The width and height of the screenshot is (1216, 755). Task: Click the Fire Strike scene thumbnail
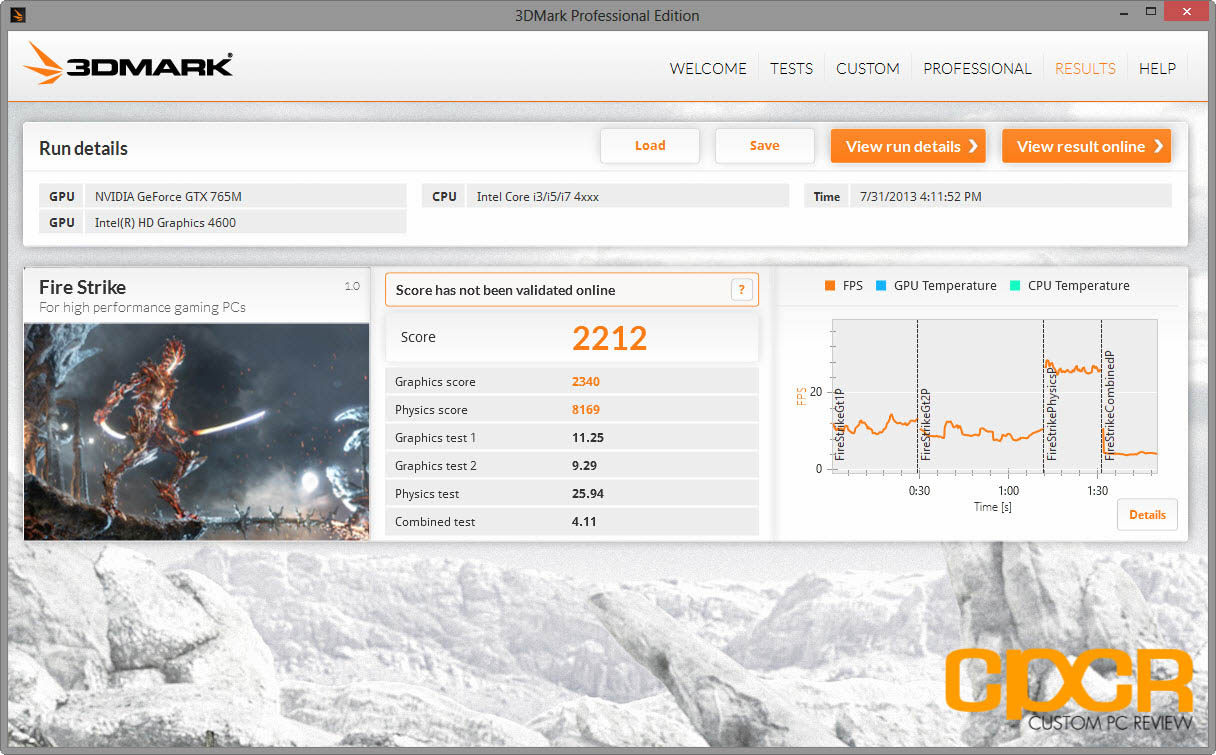[x=197, y=431]
